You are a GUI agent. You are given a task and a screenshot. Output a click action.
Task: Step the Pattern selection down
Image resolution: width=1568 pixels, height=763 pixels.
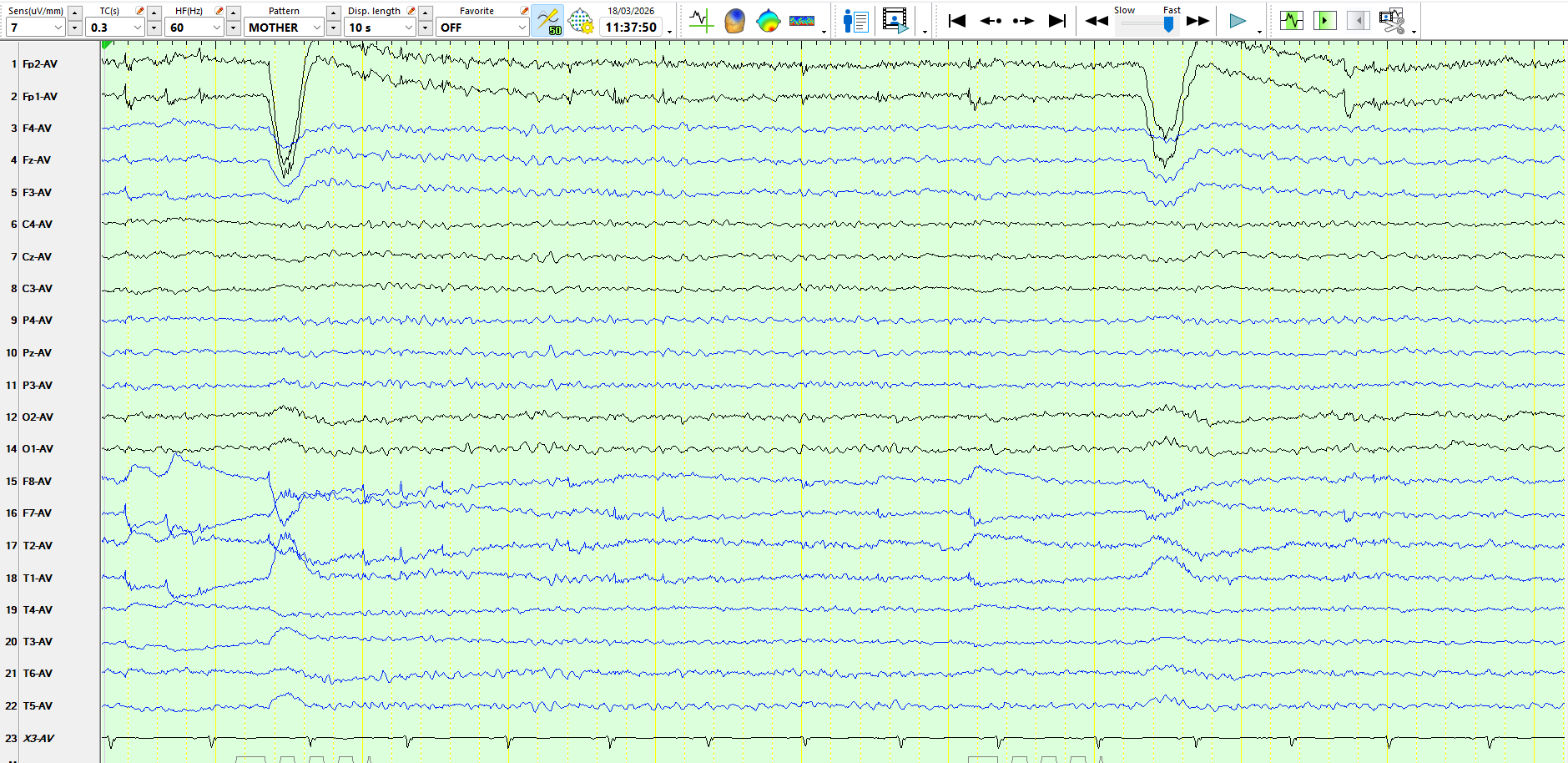[333, 28]
